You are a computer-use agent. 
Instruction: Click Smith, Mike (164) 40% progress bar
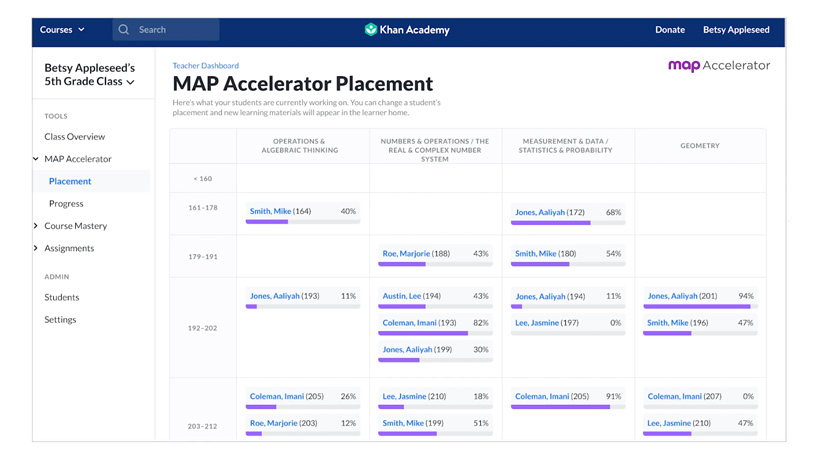[x=303, y=222]
